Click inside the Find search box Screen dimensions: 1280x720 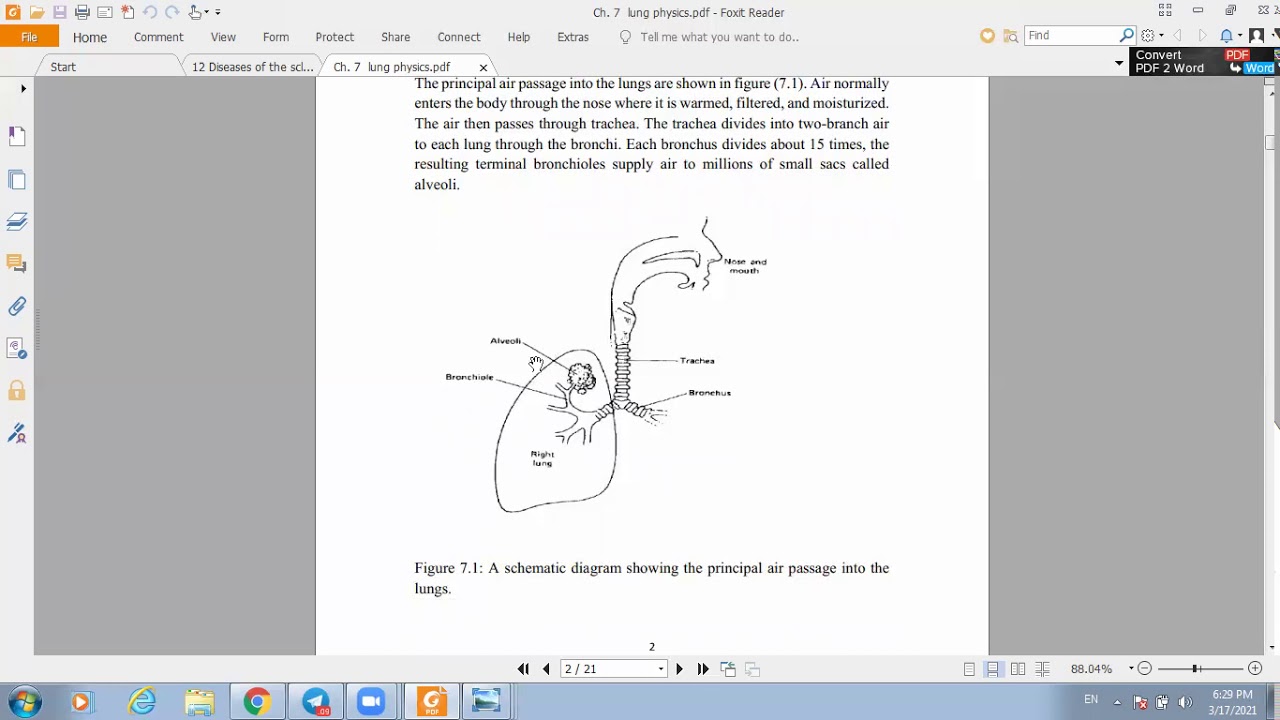1070,36
